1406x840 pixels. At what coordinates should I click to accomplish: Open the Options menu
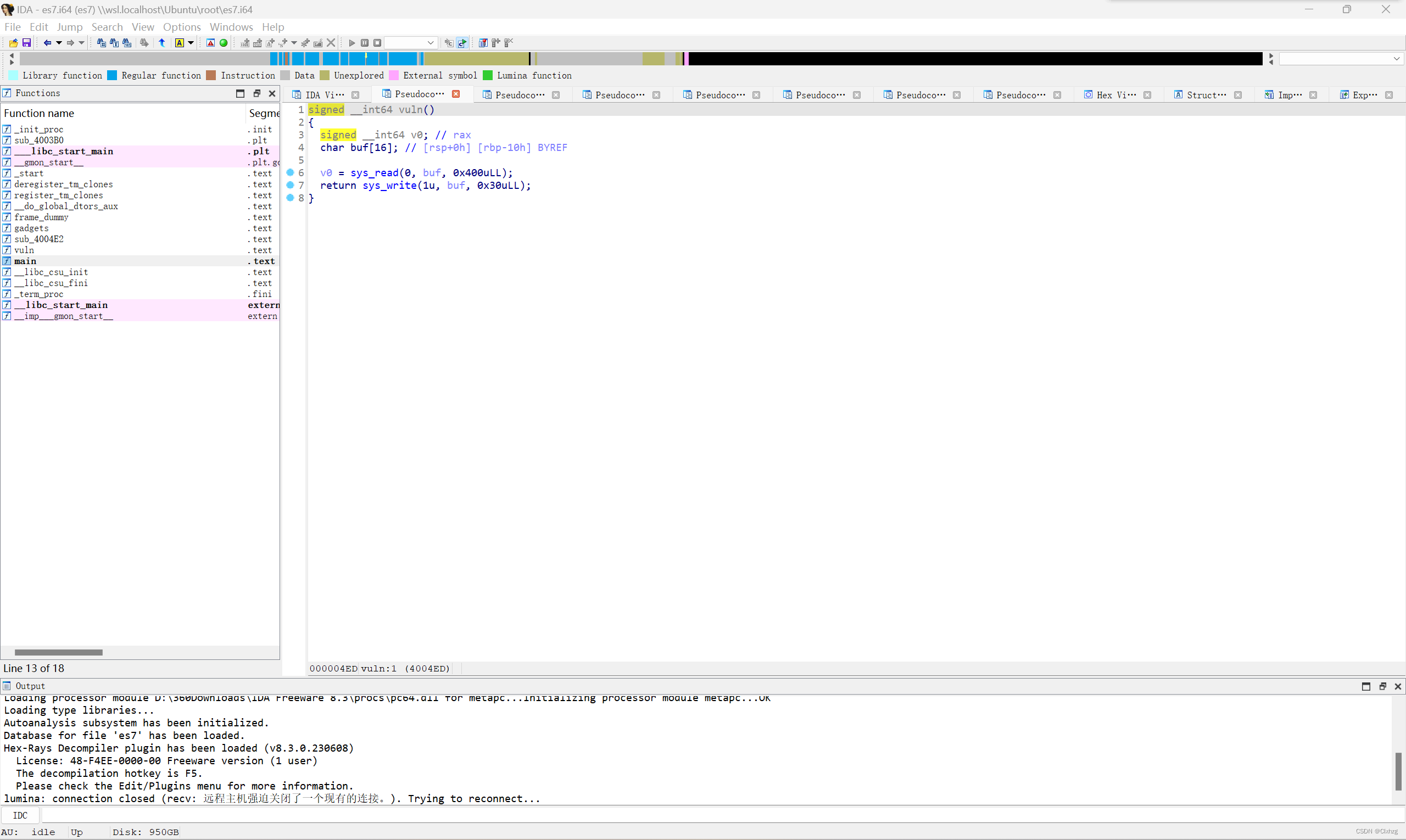[x=182, y=27]
